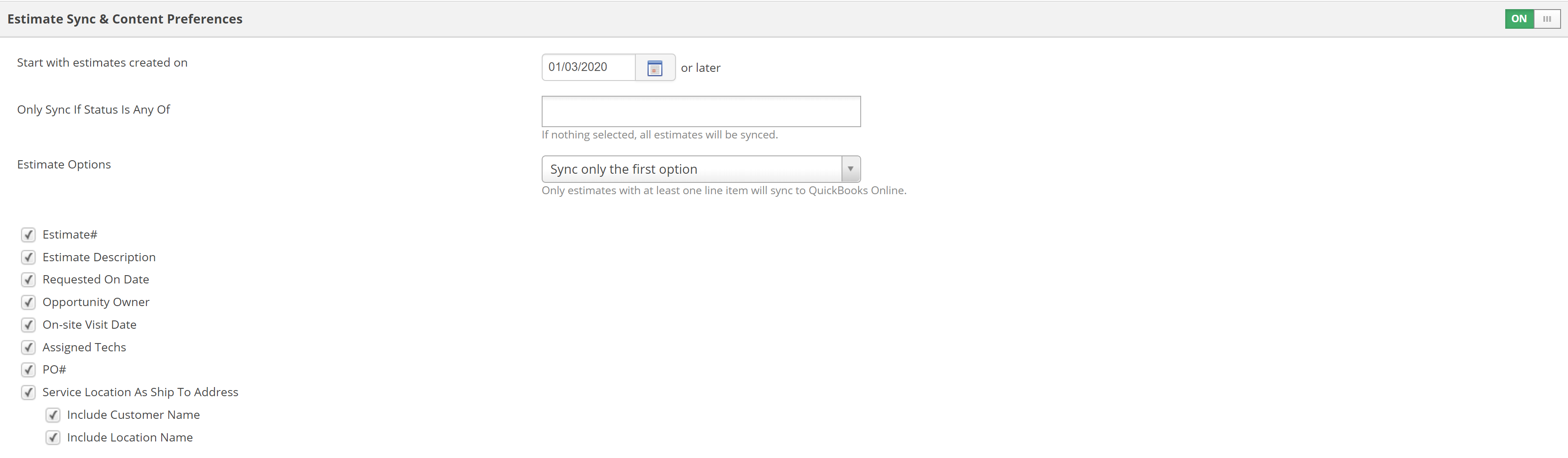Click the Estimate Description label text
The width and height of the screenshot is (1568, 458).
[x=99, y=257]
